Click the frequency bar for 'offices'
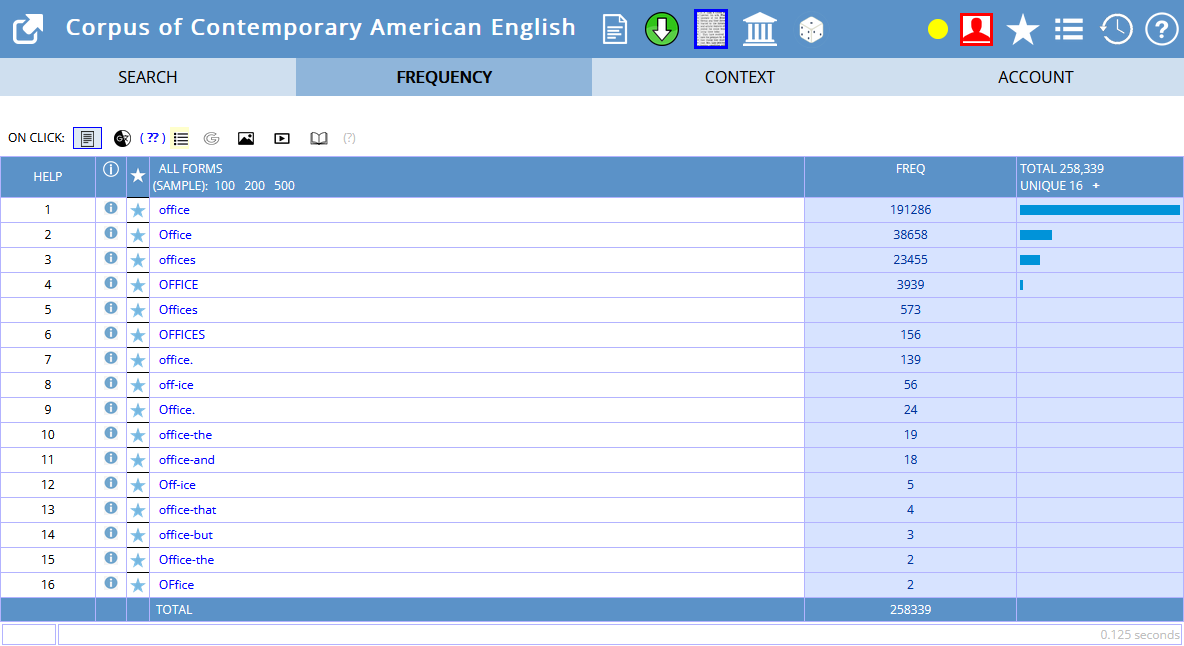The image size is (1184, 646). click(1029, 260)
